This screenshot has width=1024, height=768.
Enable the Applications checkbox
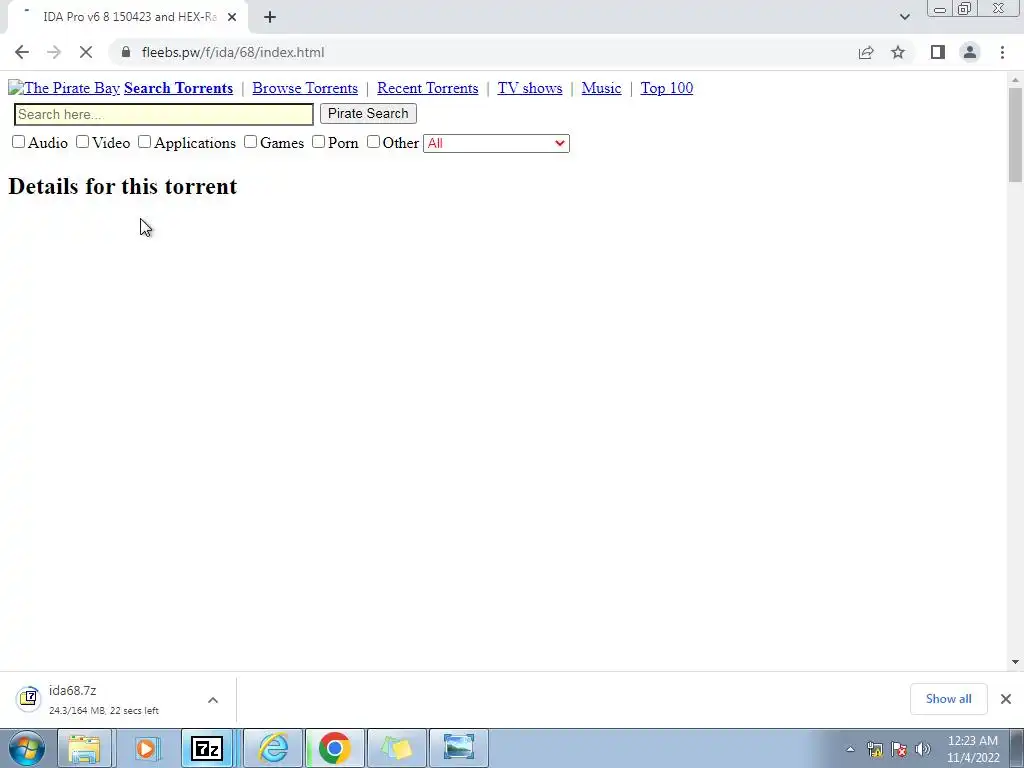[x=144, y=142]
